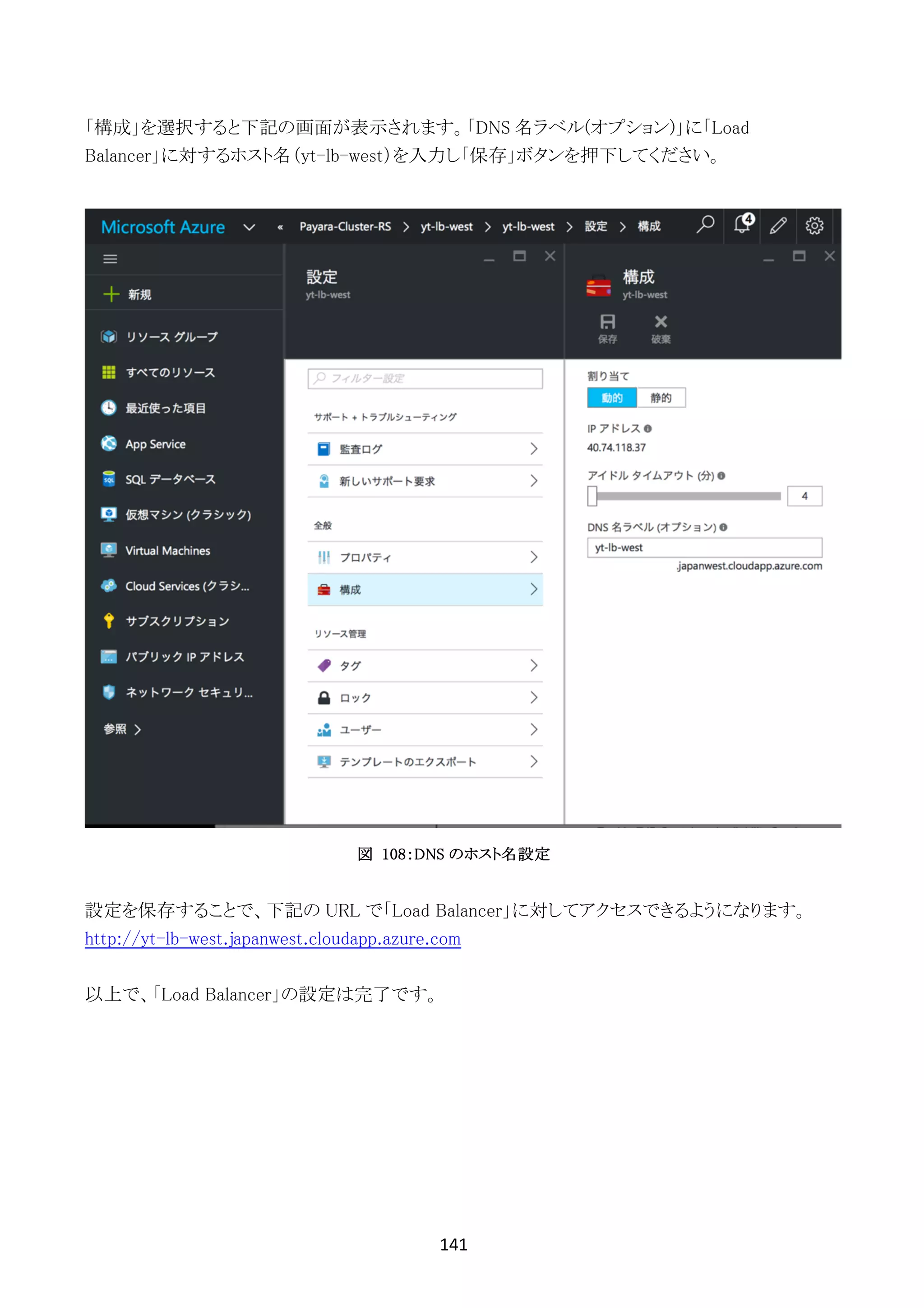This screenshot has height=1308, width=924.
Task: Maximize the 設定 blade
Action: pyautogui.click(x=519, y=256)
